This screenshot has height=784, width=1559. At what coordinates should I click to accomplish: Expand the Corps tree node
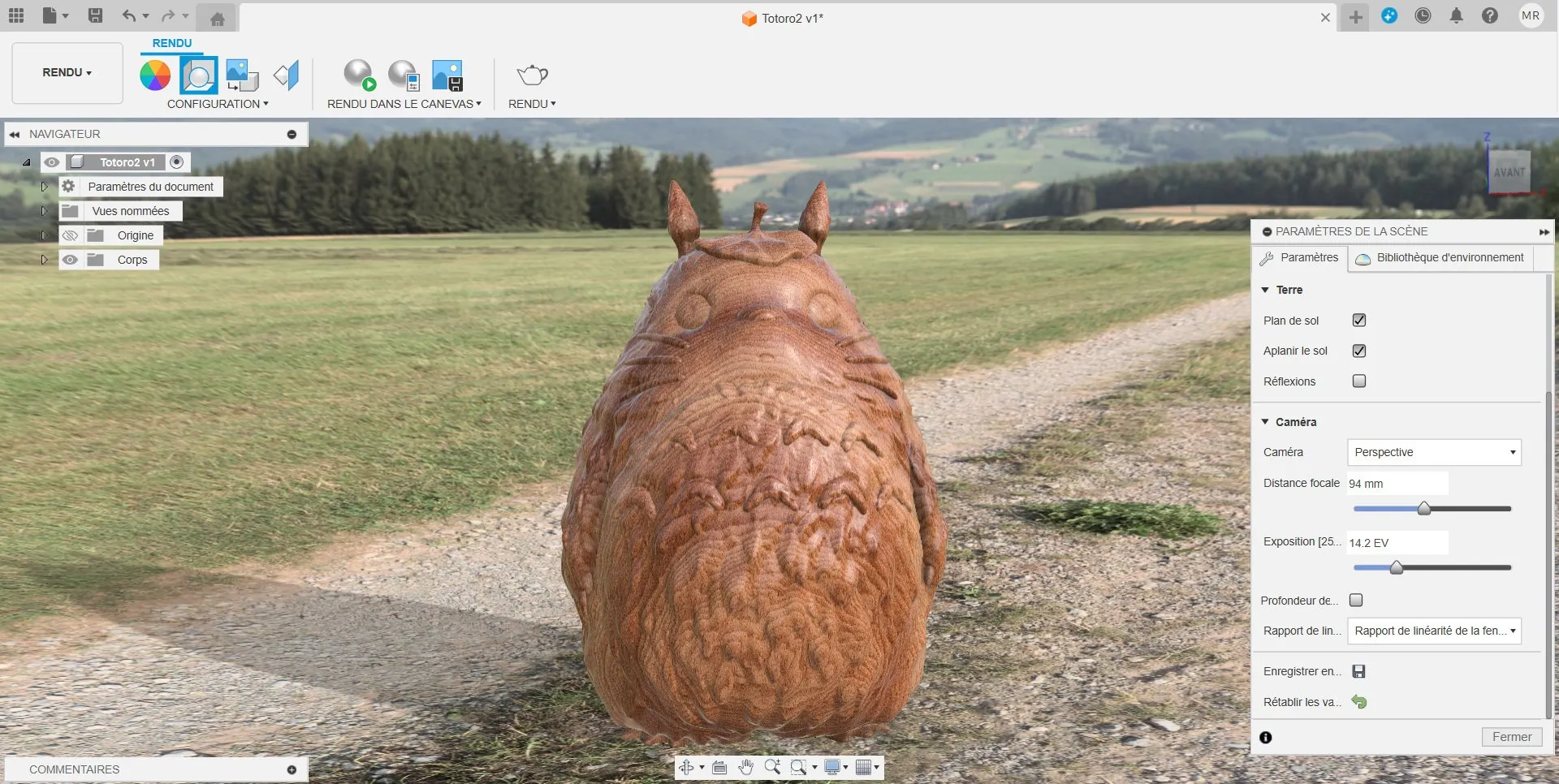45,260
